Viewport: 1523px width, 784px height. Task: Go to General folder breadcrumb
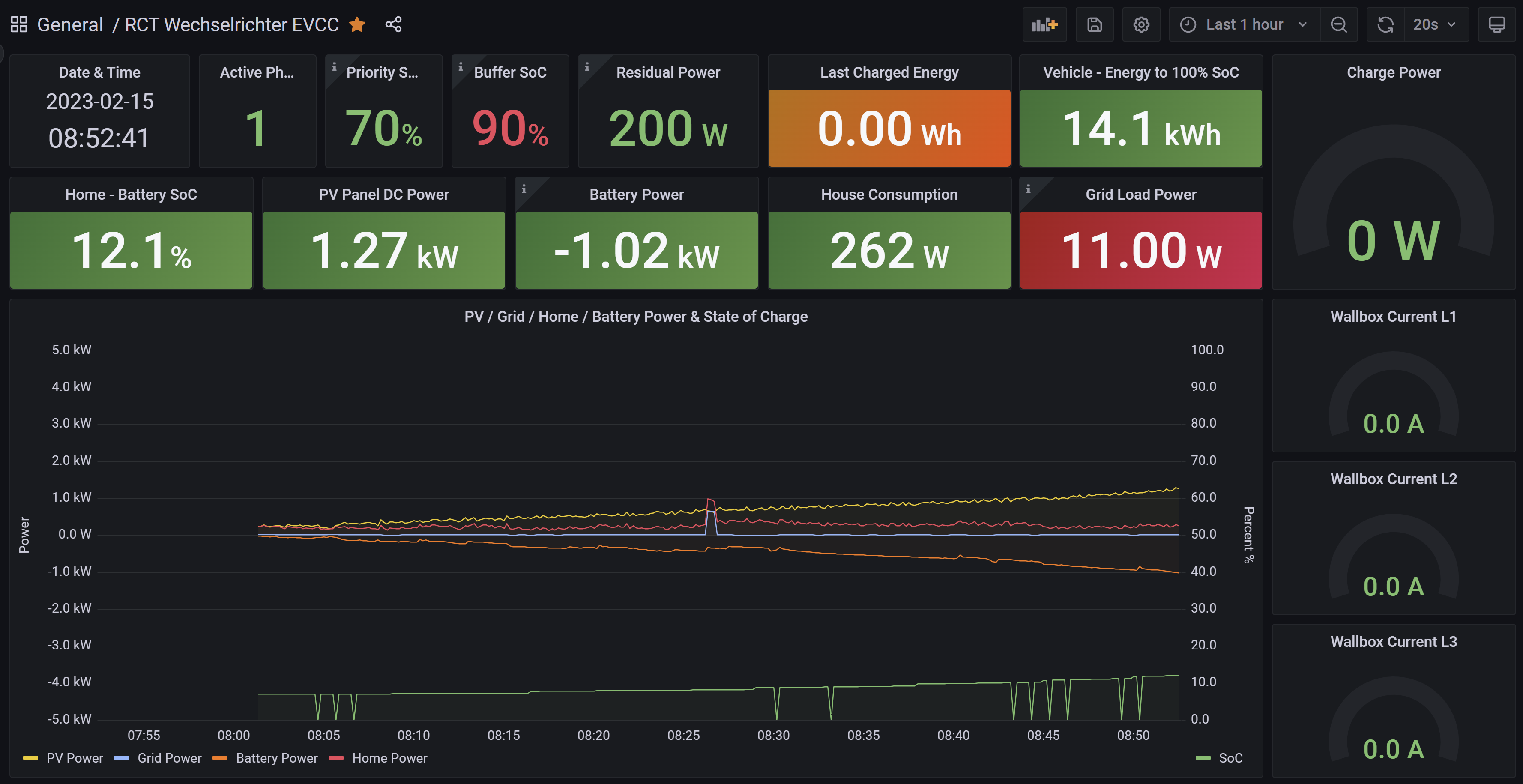tap(70, 24)
